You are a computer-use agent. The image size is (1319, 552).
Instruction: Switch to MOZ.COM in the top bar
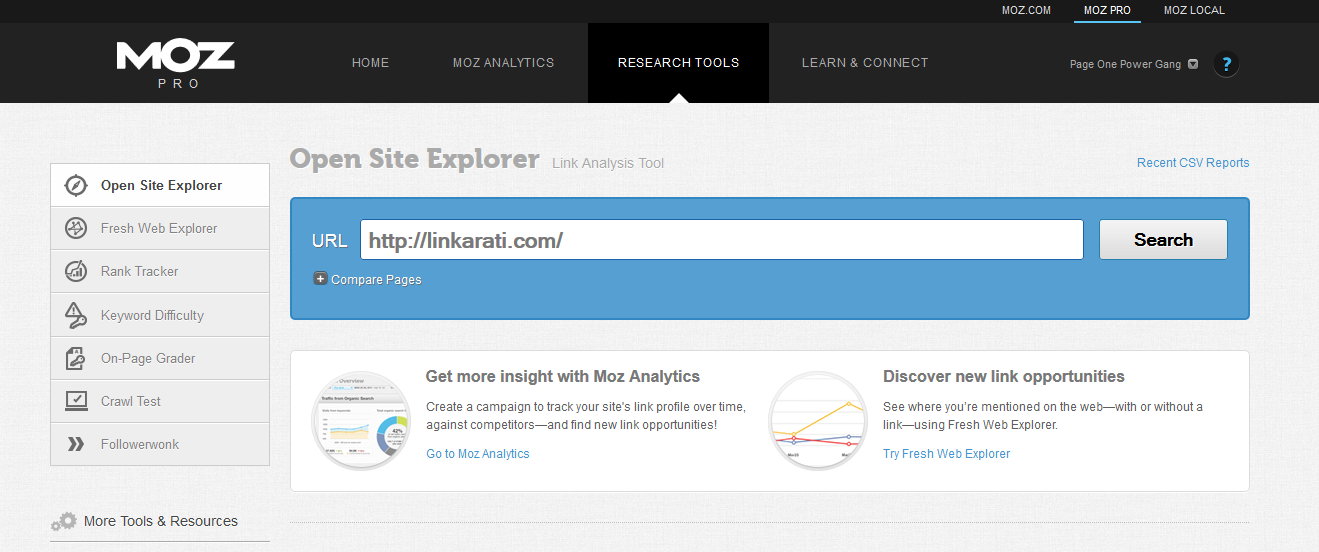[1026, 11]
